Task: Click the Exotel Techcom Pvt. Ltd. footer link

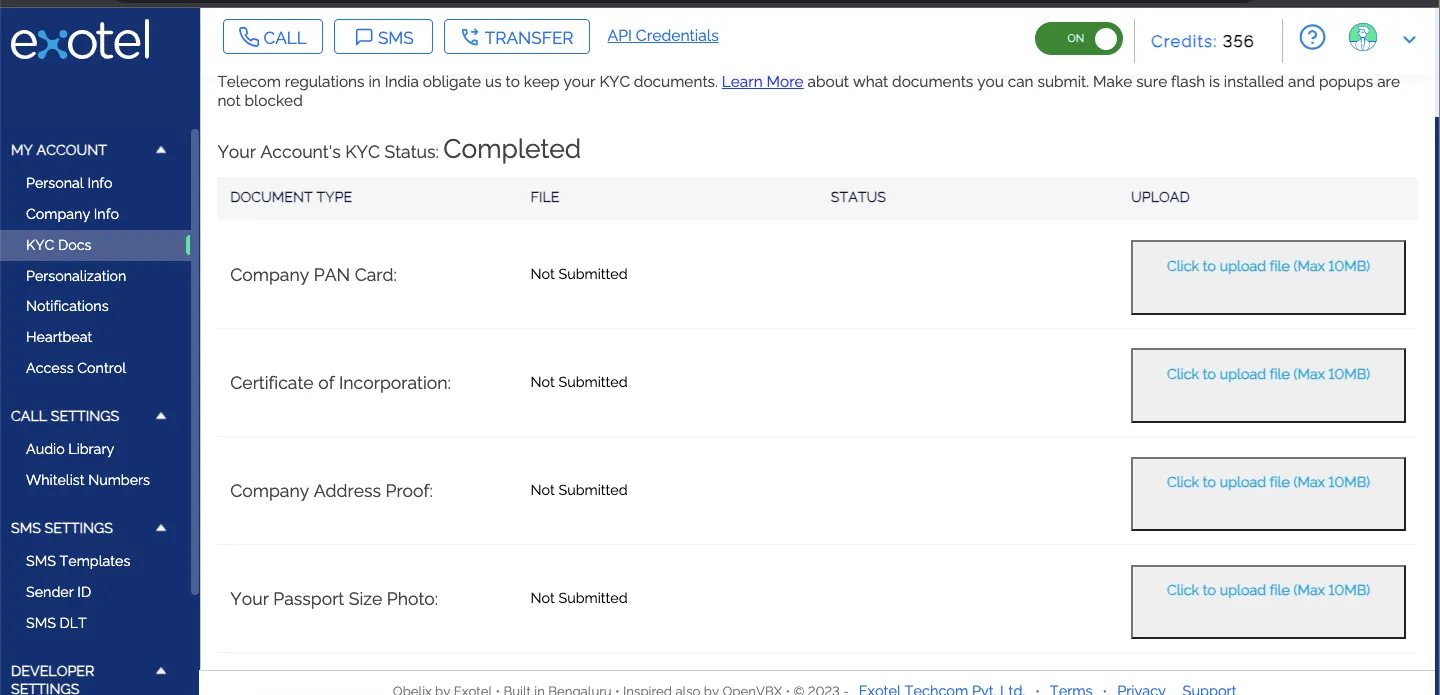Action: click(x=942, y=689)
